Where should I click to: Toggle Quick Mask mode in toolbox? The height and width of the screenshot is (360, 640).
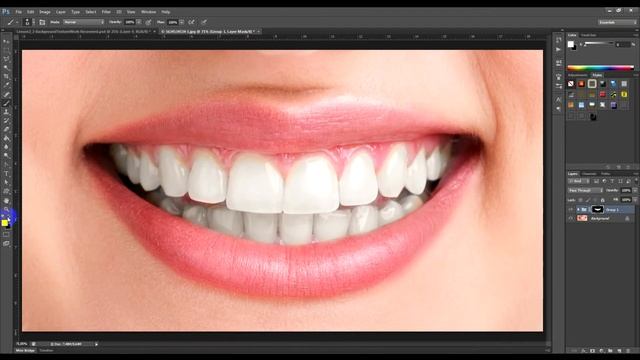click(6, 235)
